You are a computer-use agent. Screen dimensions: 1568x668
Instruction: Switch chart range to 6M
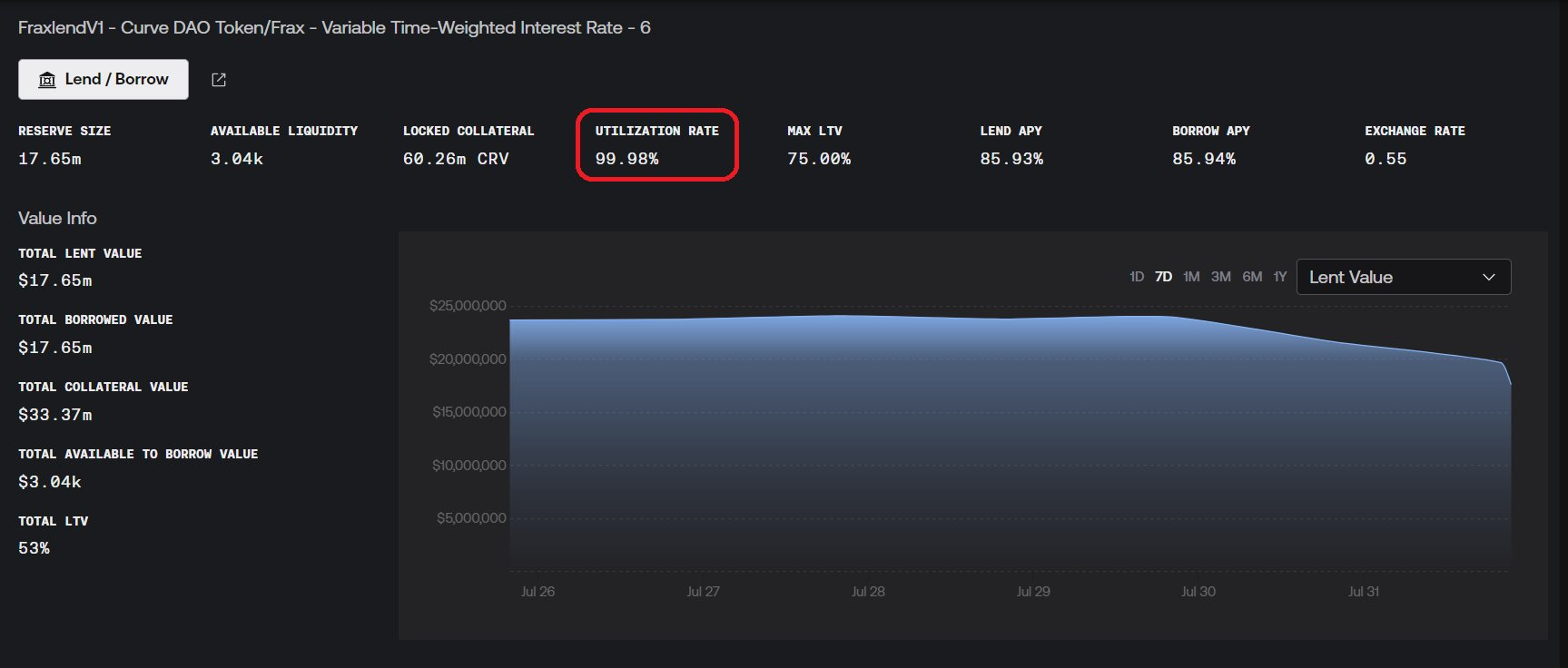[1252, 277]
